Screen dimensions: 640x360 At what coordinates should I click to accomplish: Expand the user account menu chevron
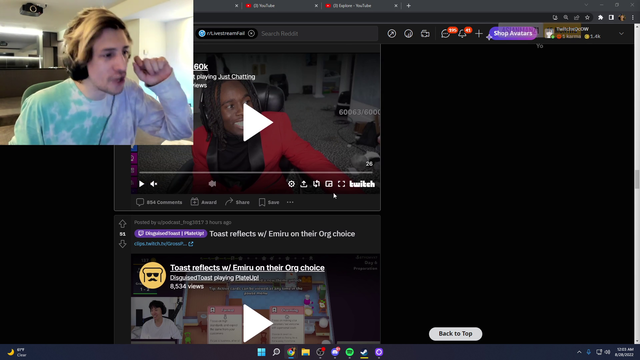(621, 33)
